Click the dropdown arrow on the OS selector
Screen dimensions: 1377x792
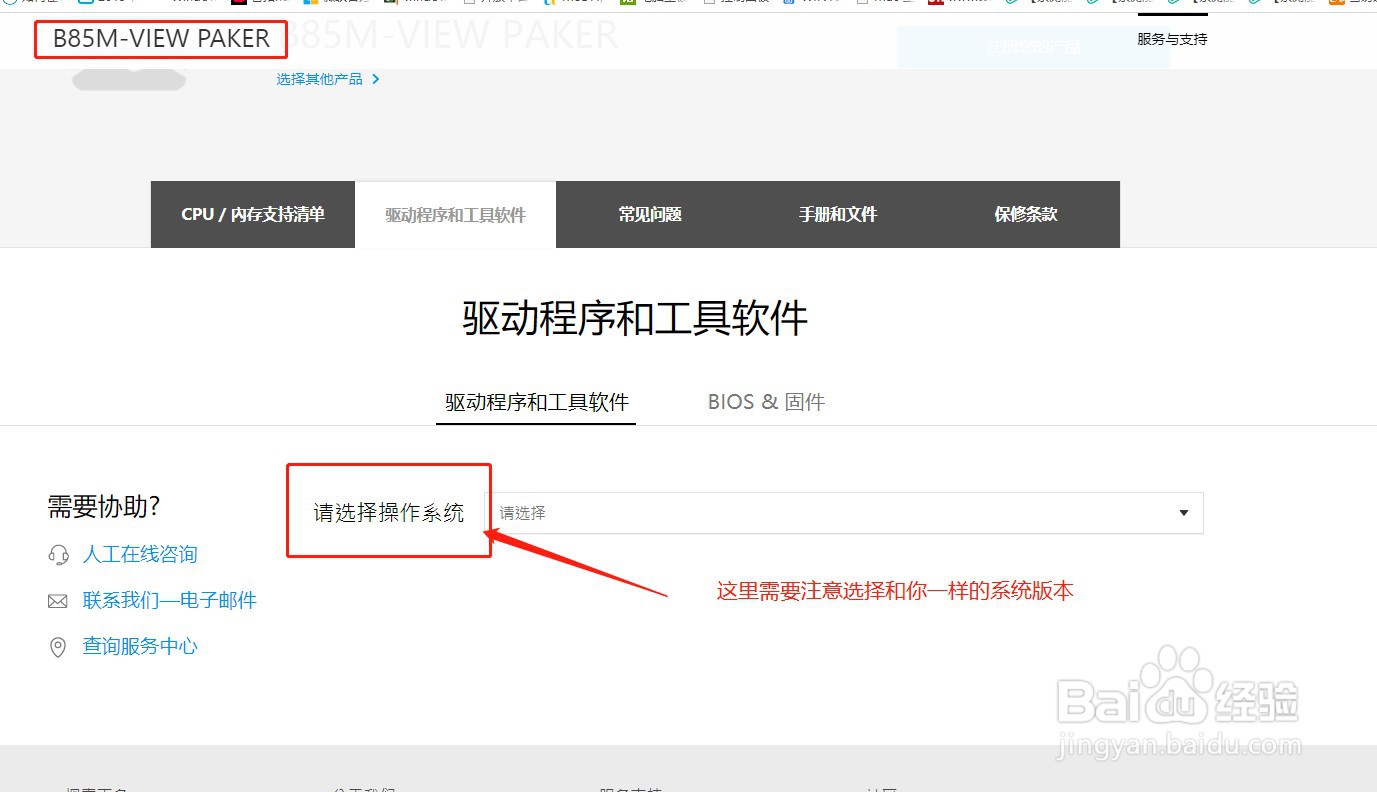pyautogui.click(x=1182, y=512)
